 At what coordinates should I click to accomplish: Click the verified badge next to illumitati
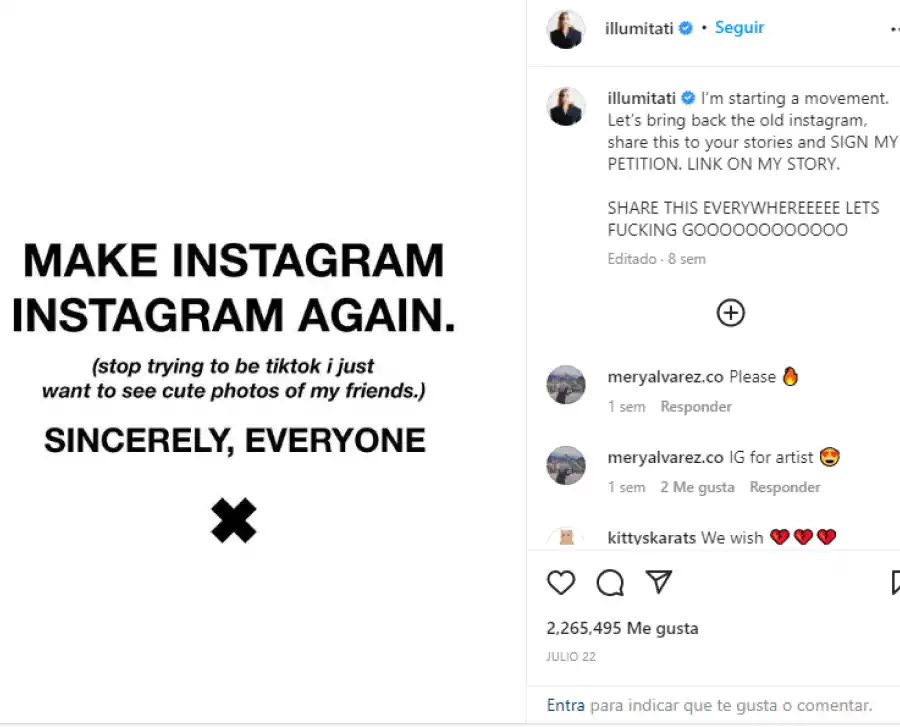point(687,28)
